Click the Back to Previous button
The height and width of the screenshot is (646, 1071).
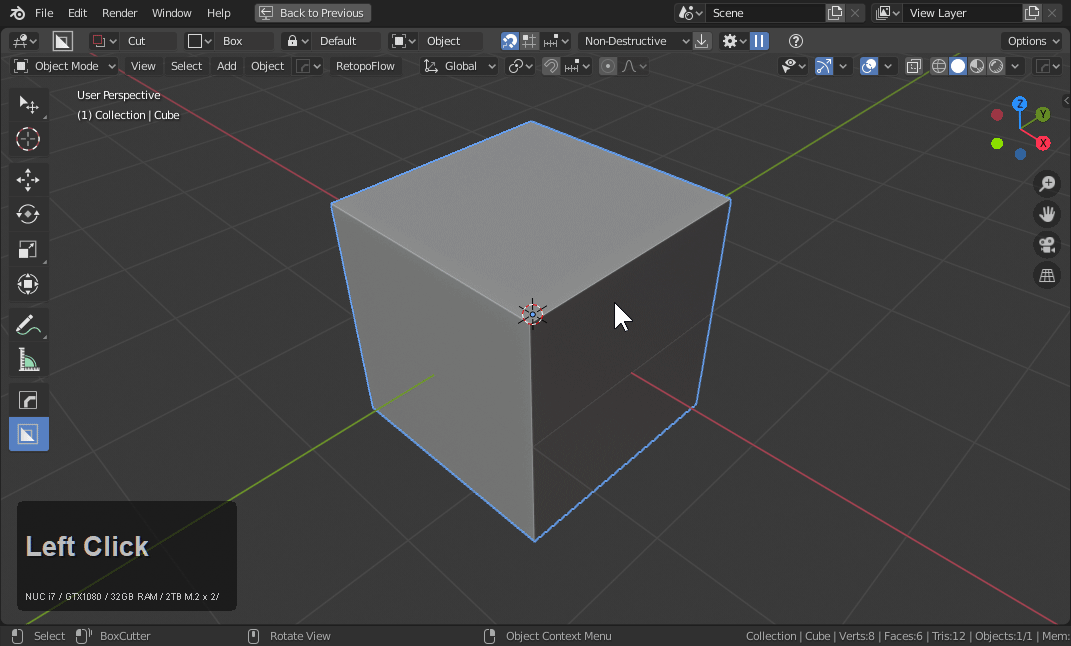(312, 13)
